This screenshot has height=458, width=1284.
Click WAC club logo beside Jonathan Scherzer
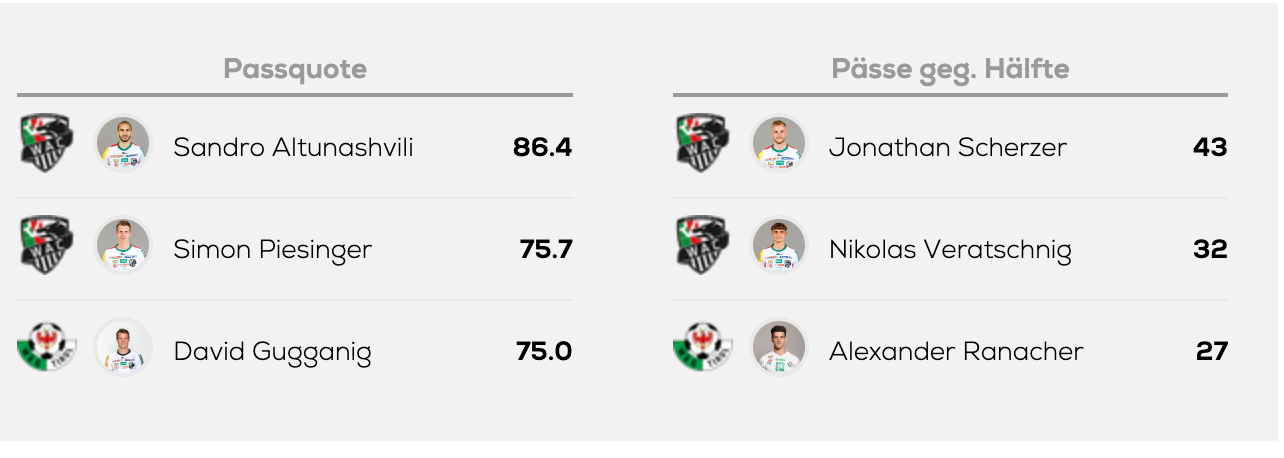click(703, 144)
